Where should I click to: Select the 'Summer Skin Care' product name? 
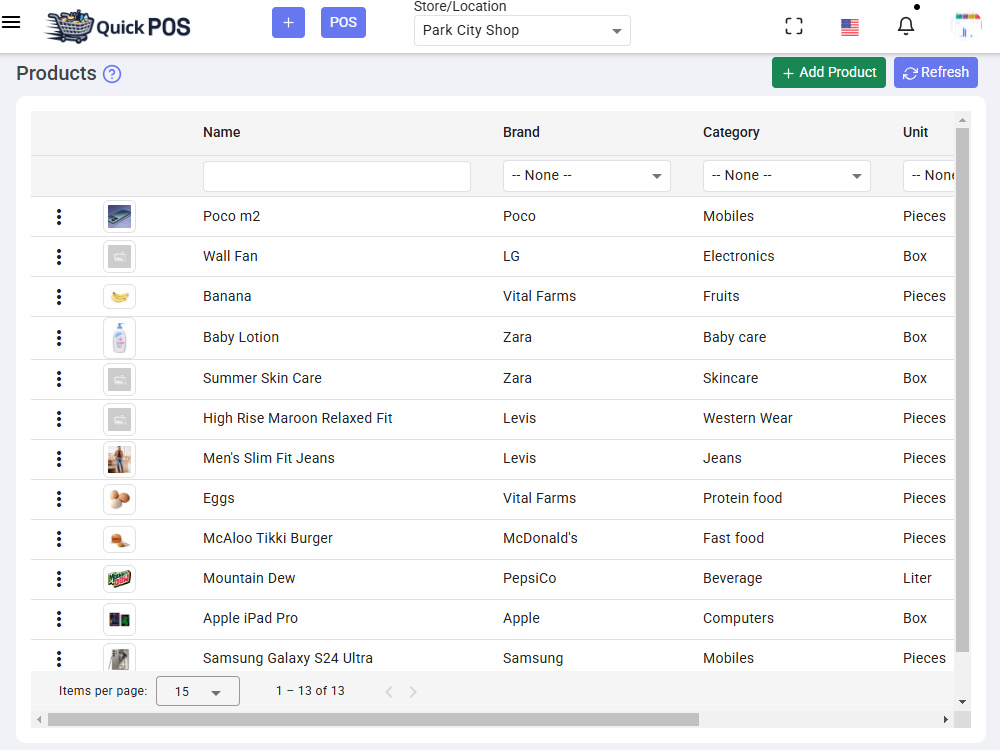pyautogui.click(x=262, y=378)
